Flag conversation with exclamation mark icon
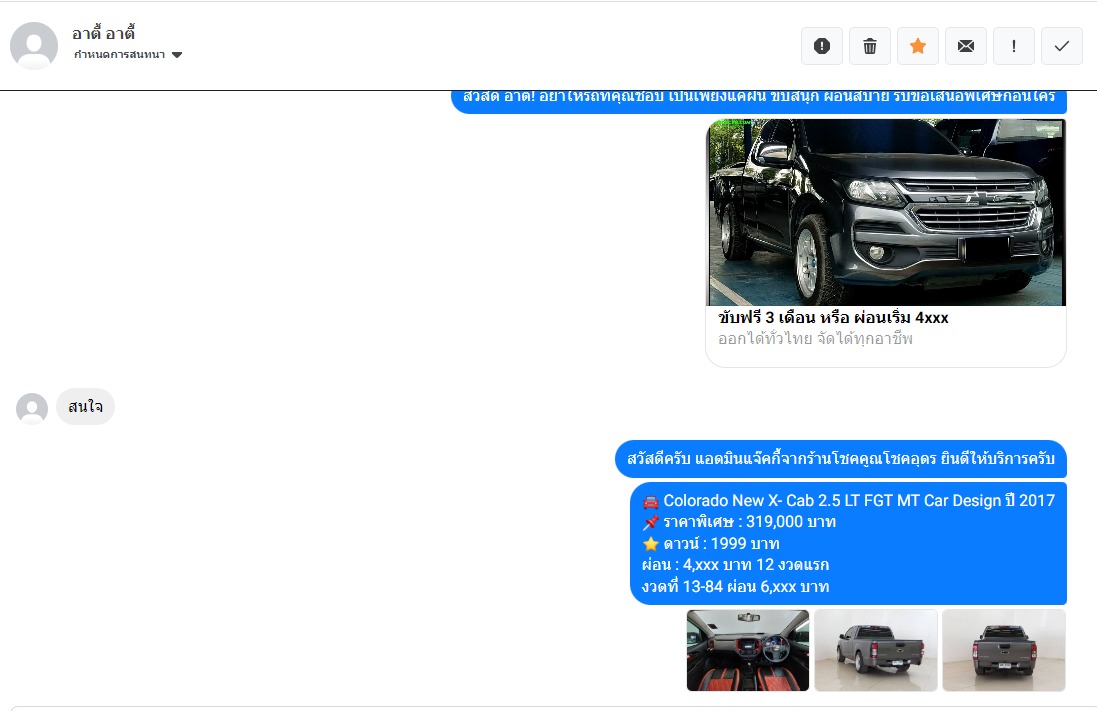The image size is (1097, 711). pos(1014,46)
